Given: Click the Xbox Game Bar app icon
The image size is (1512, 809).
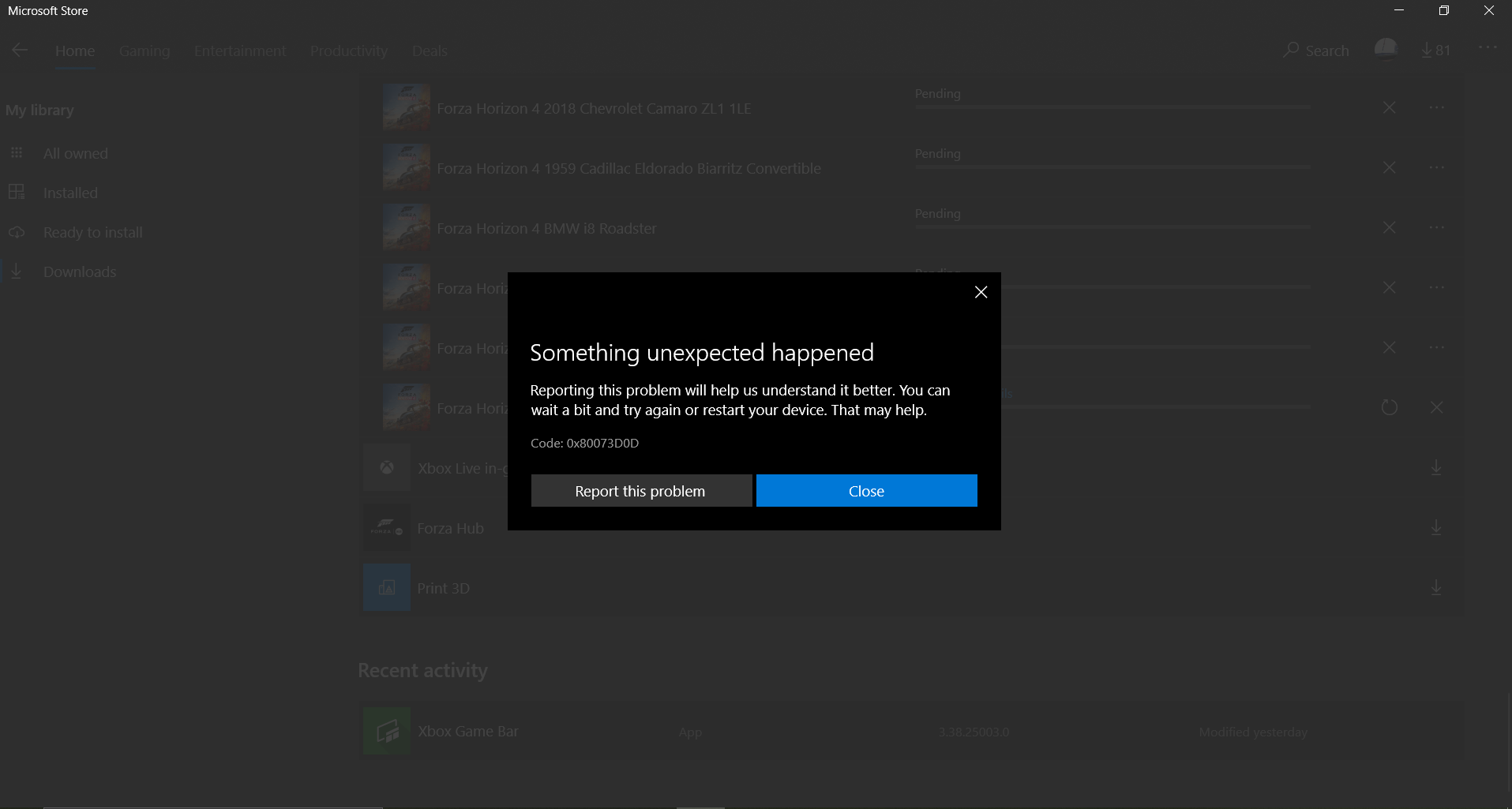Looking at the screenshot, I should coord(387,730).
